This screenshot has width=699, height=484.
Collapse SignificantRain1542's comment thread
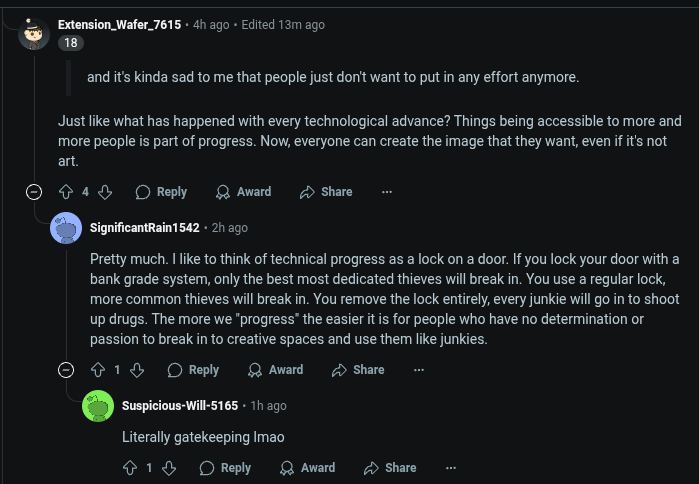pos(66,370)
